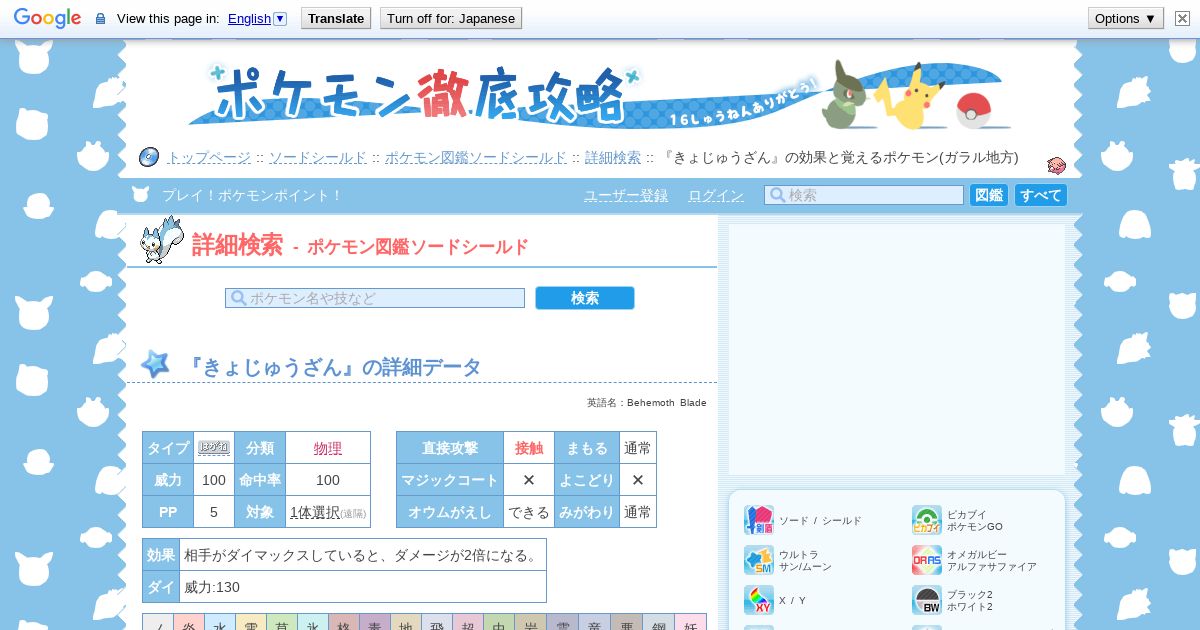This screenshot has width=1200, height=630.
Task: Open the 物理 category link
Action: pos(328,448)
